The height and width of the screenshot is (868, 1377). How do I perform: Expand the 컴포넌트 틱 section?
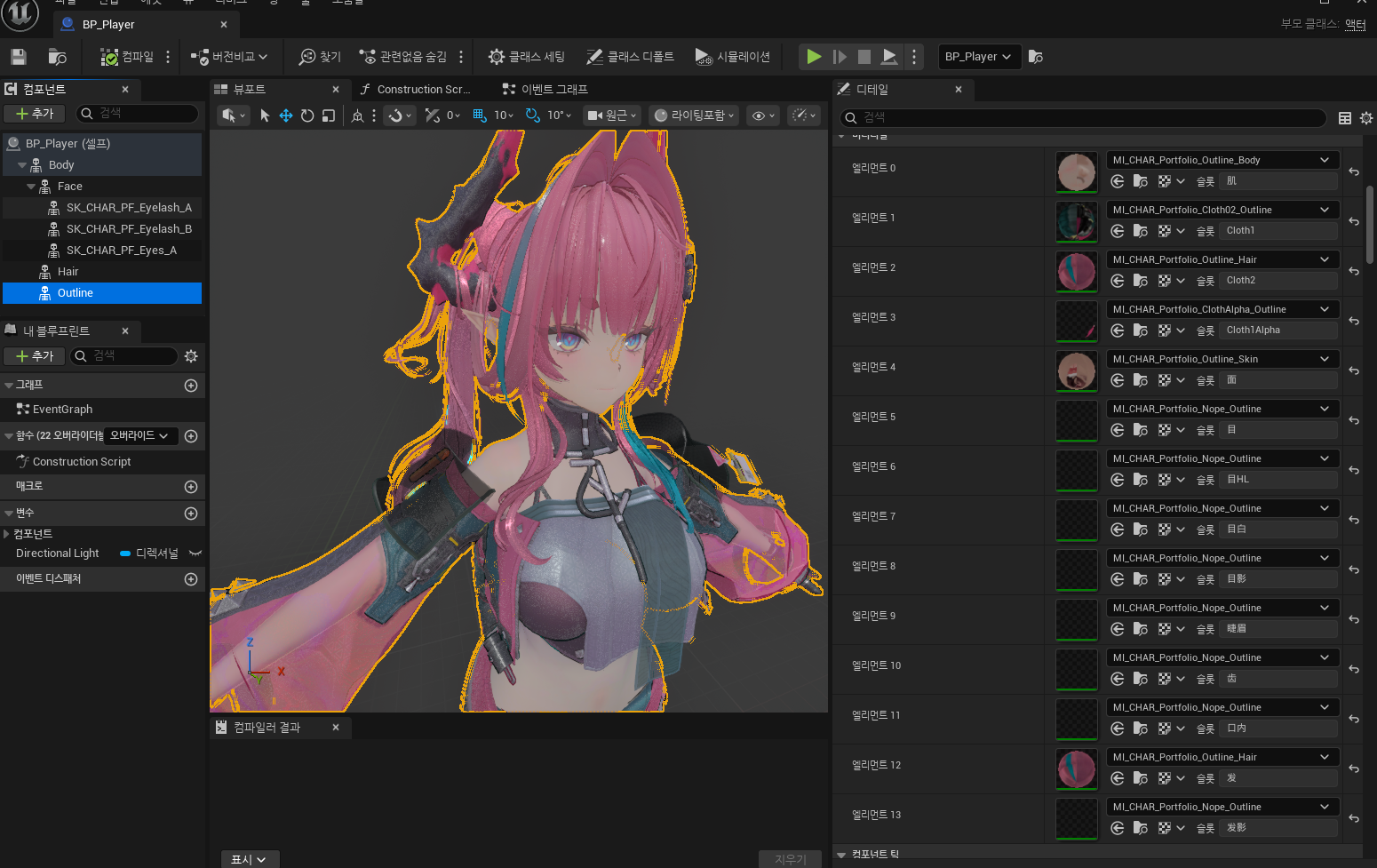click(841, 855)
